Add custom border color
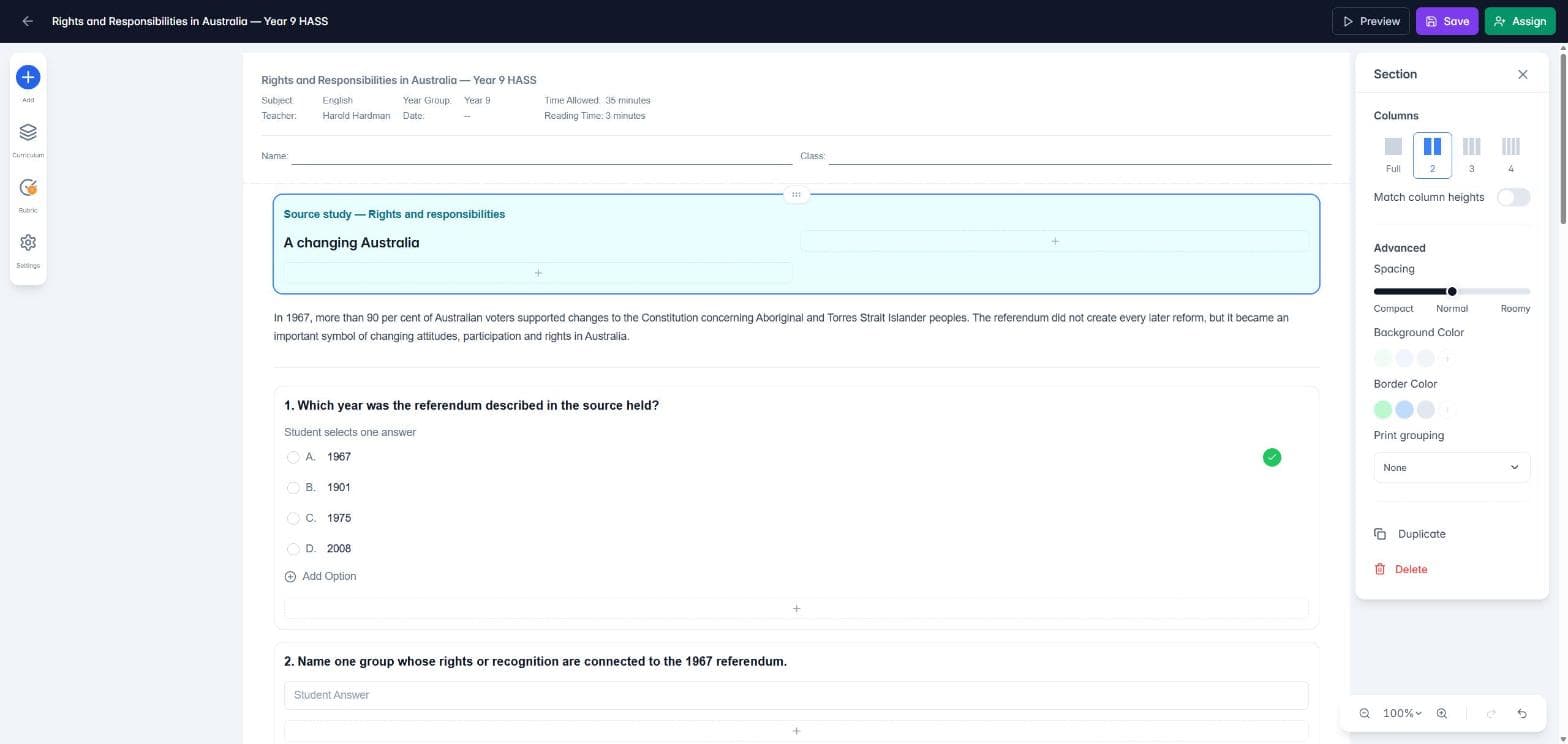This screenshot has width=1568, height=744. (1447, 409)
